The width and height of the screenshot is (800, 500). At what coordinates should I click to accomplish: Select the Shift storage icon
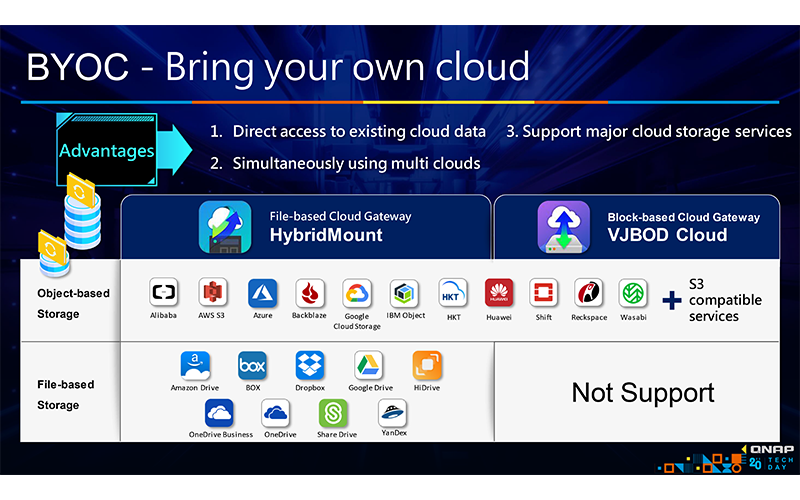(x=543, y=293)
